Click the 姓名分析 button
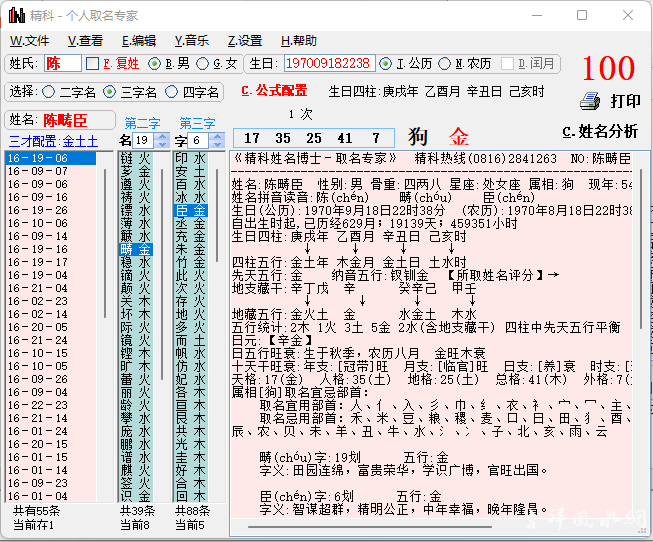 point(600,131)
